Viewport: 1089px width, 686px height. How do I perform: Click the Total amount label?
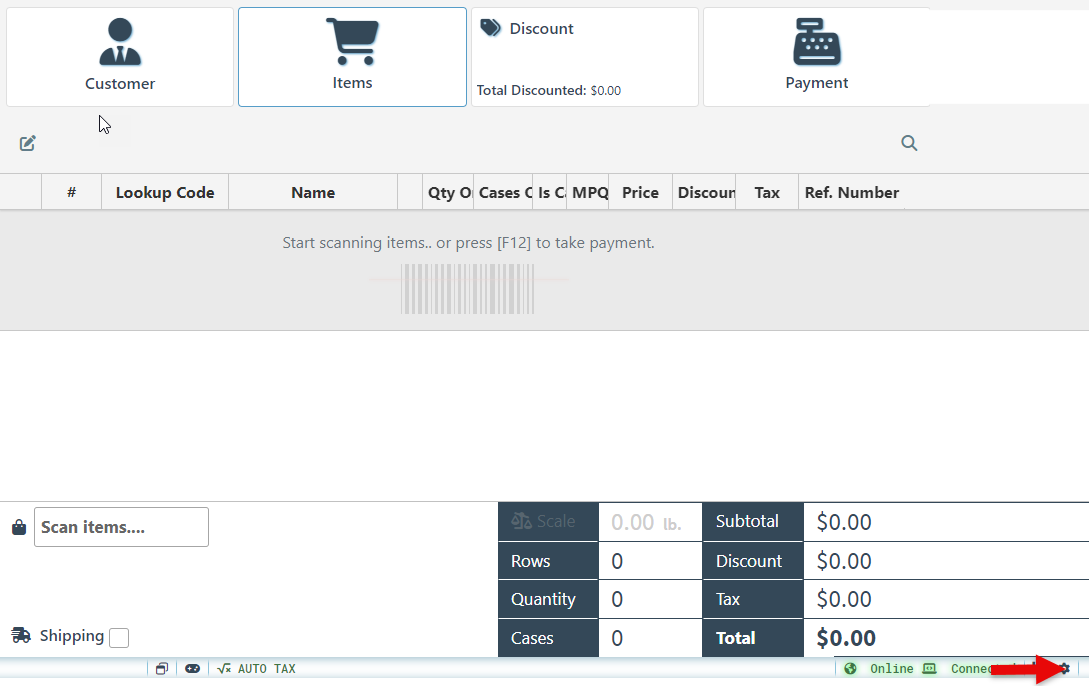736,638
